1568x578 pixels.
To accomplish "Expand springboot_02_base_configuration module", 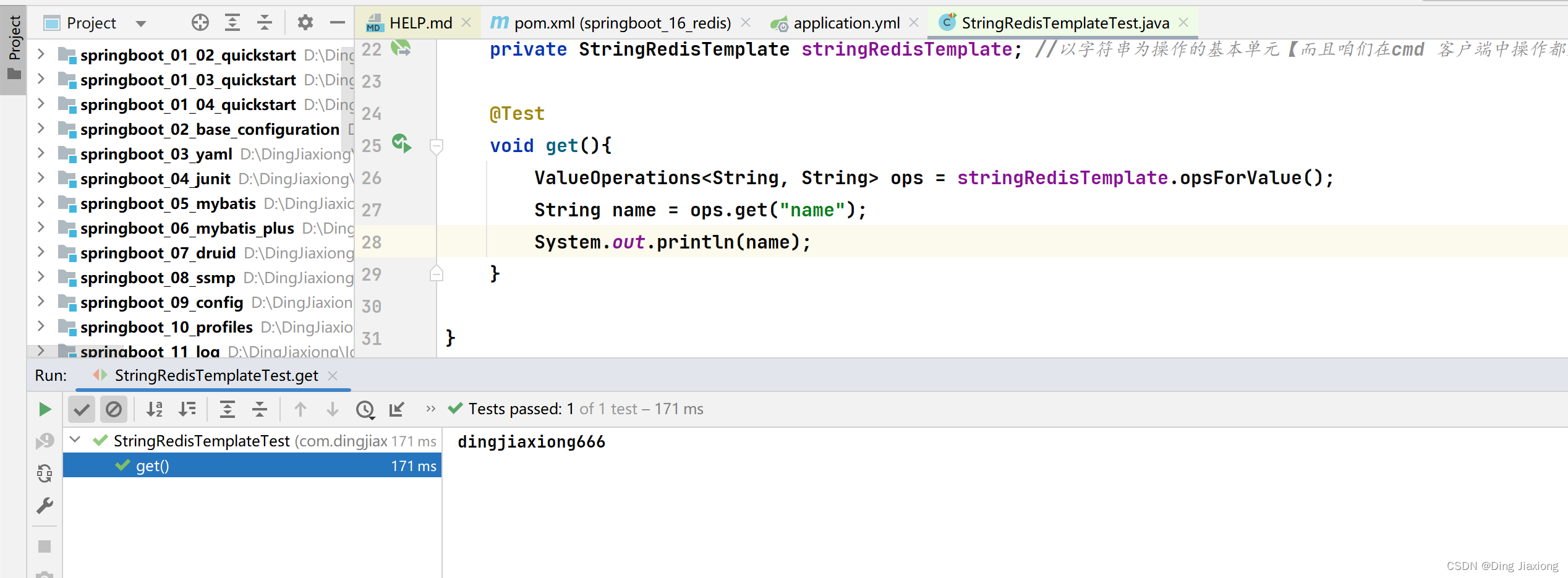I will click(x=41, y=128).
